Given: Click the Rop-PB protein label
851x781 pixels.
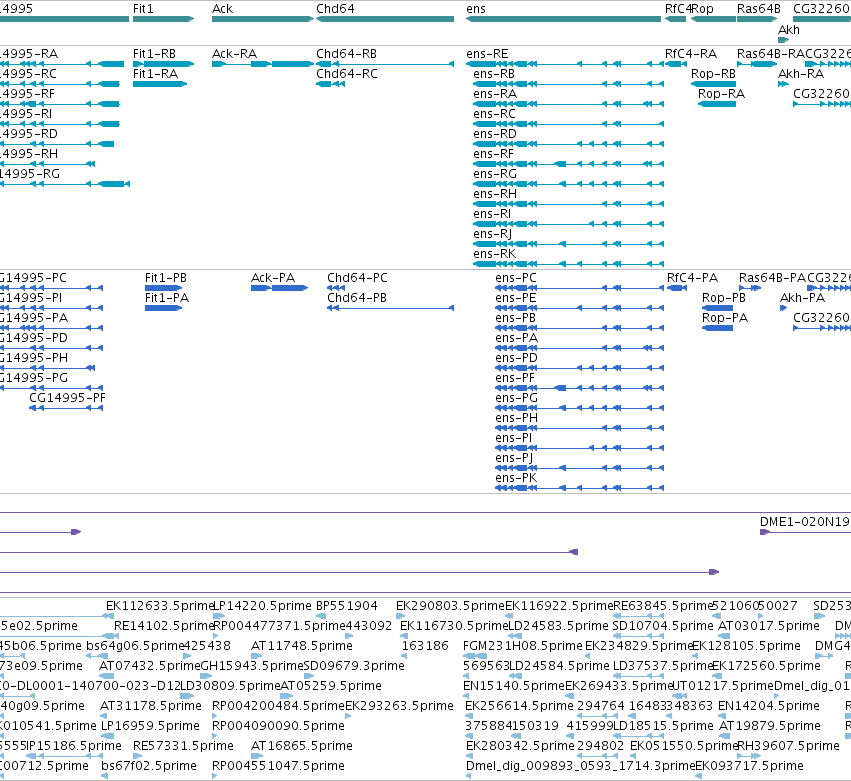Looking at the screenshot, I should pyautogui.click(x=724, y=298).
